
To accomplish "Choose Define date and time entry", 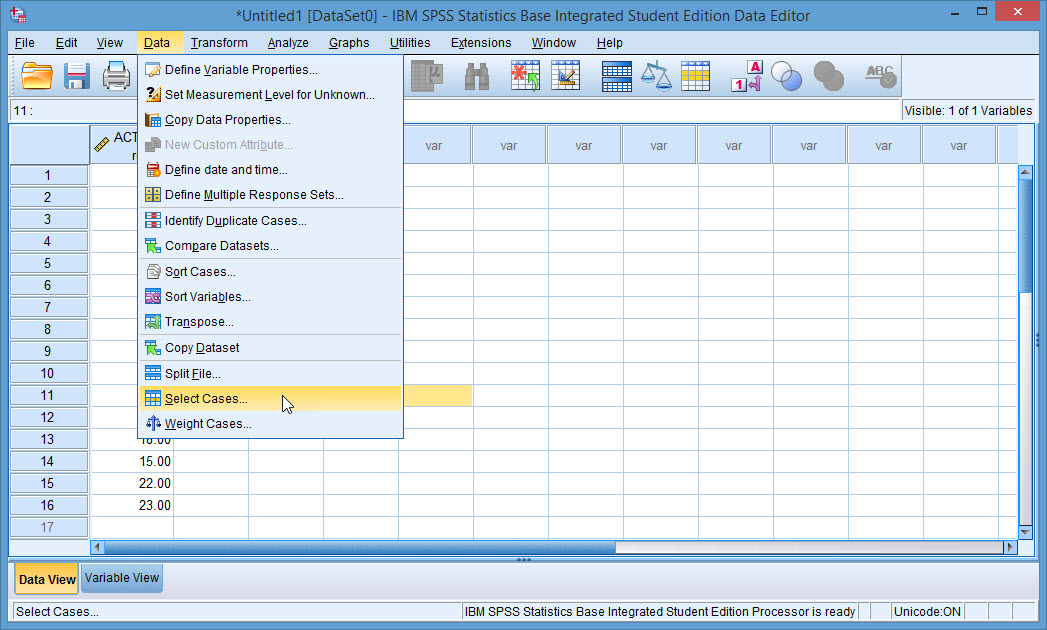I will 270,170.
